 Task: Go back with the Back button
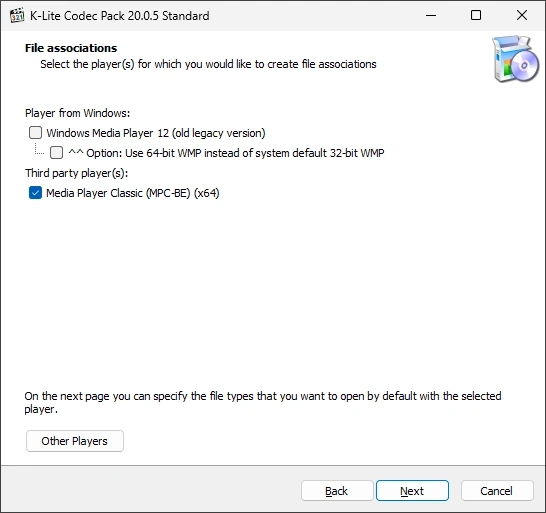pos(337,491)
